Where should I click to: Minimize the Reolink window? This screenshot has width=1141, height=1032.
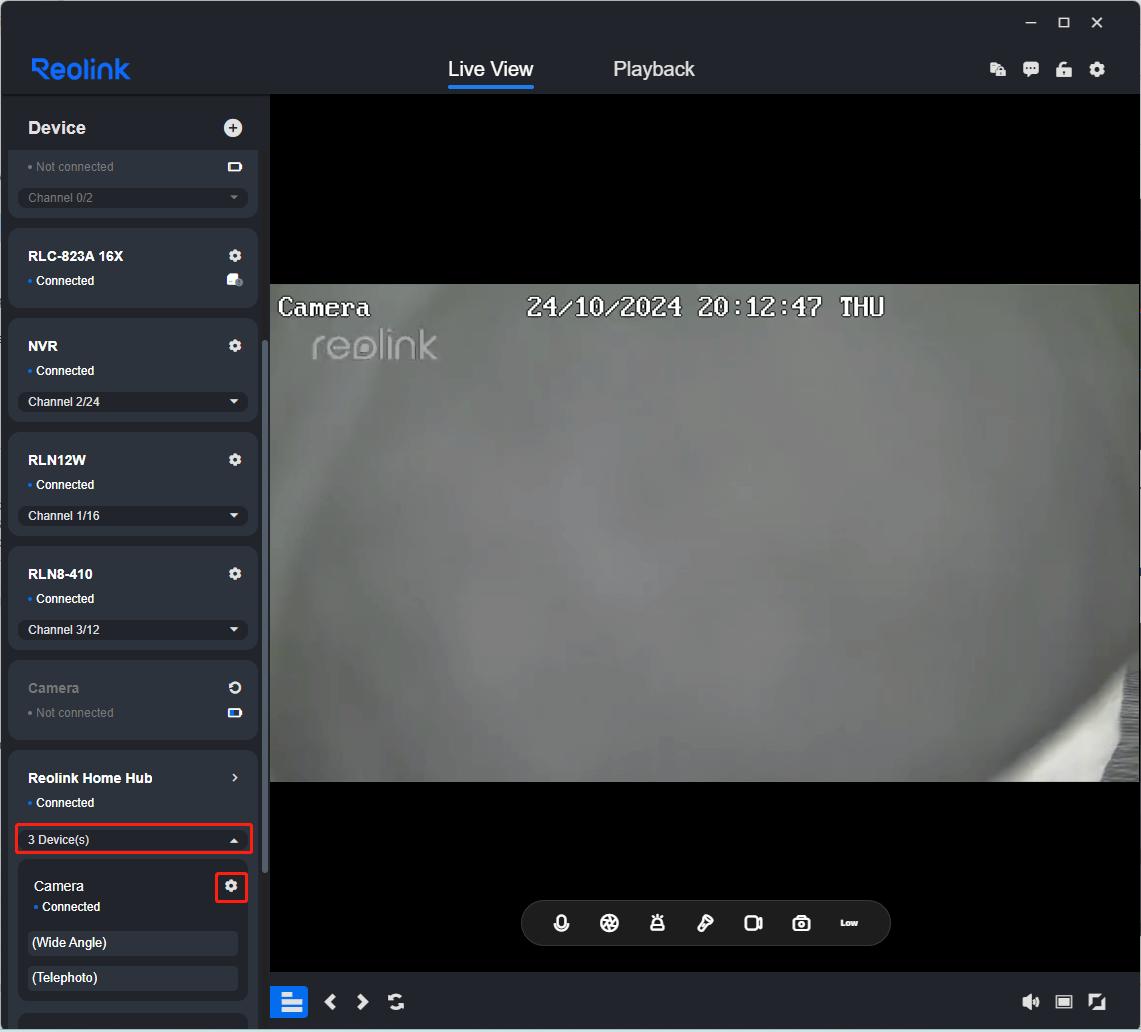point(1031,23)
